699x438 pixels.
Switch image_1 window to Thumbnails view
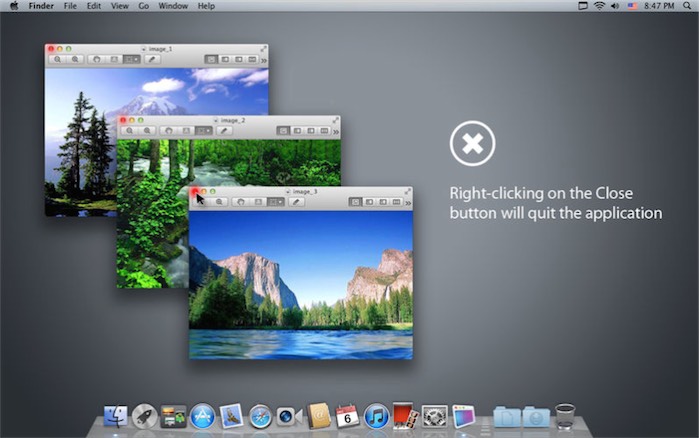(x=225, y=59)
